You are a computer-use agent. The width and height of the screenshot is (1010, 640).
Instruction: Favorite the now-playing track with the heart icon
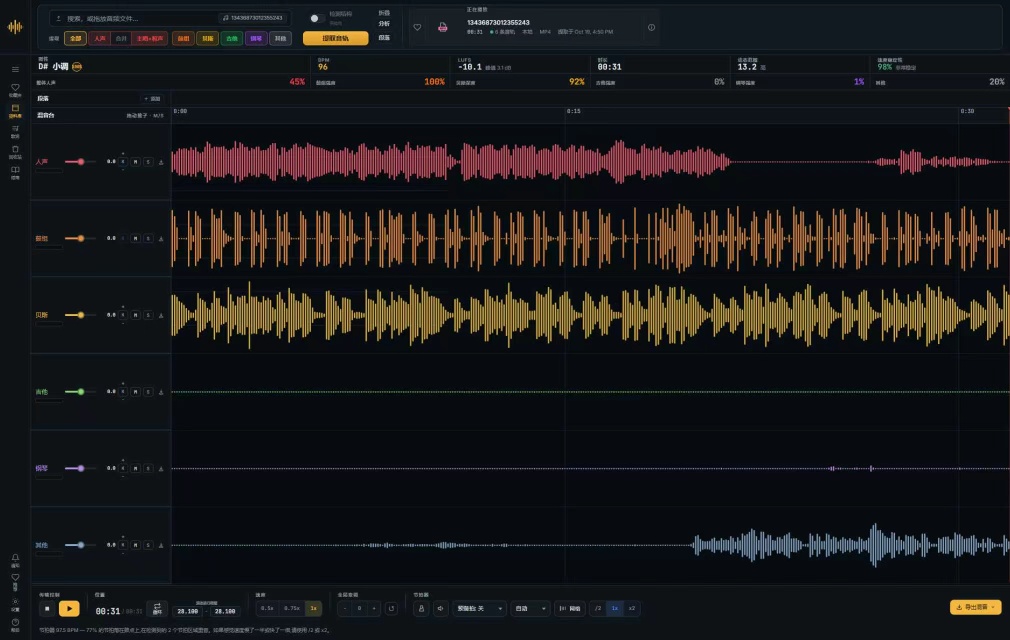tap(417, 27)
